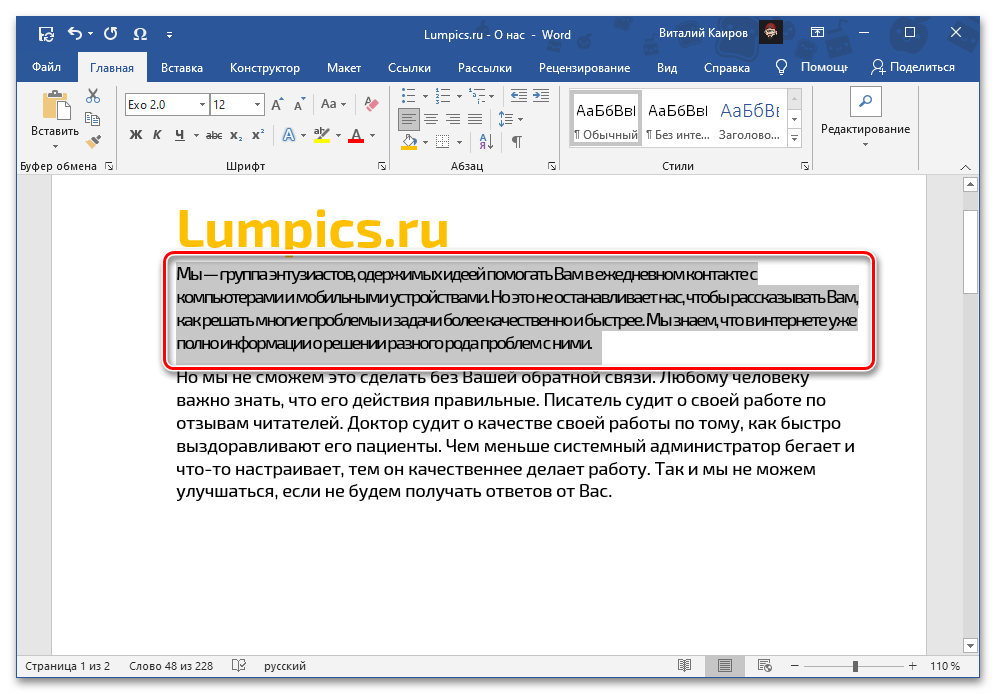Align text left
The image size is (996, 694).
409,119
